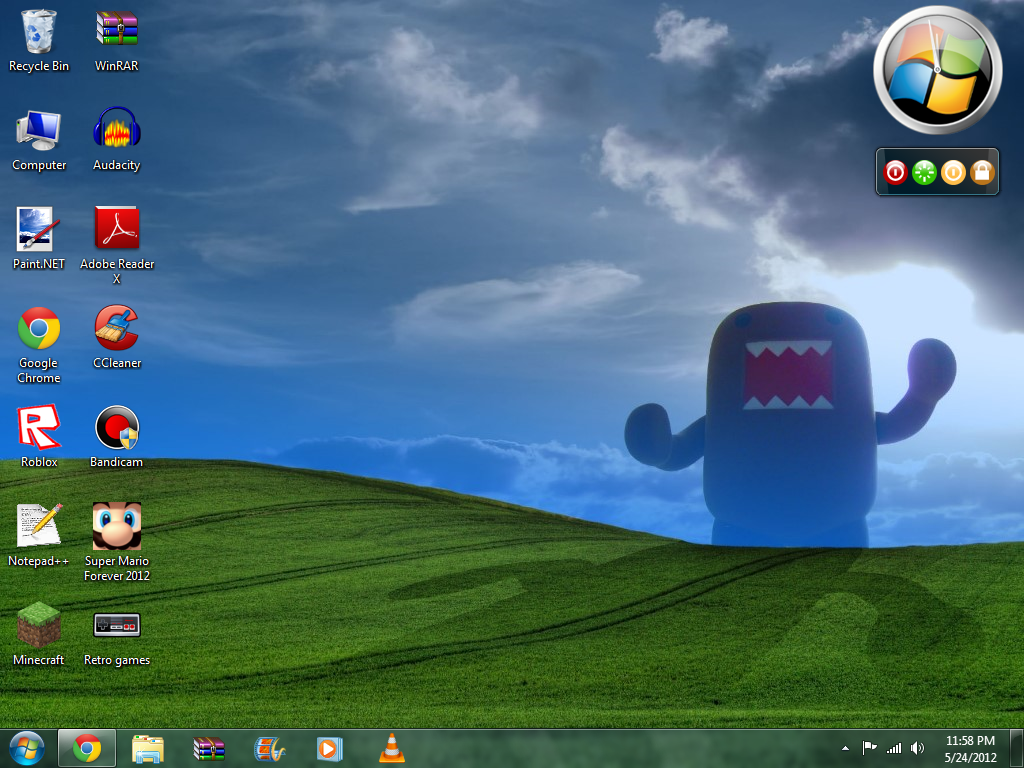Select the Roblox desktop icon
1024x768 pixels.
pos(39,436)
